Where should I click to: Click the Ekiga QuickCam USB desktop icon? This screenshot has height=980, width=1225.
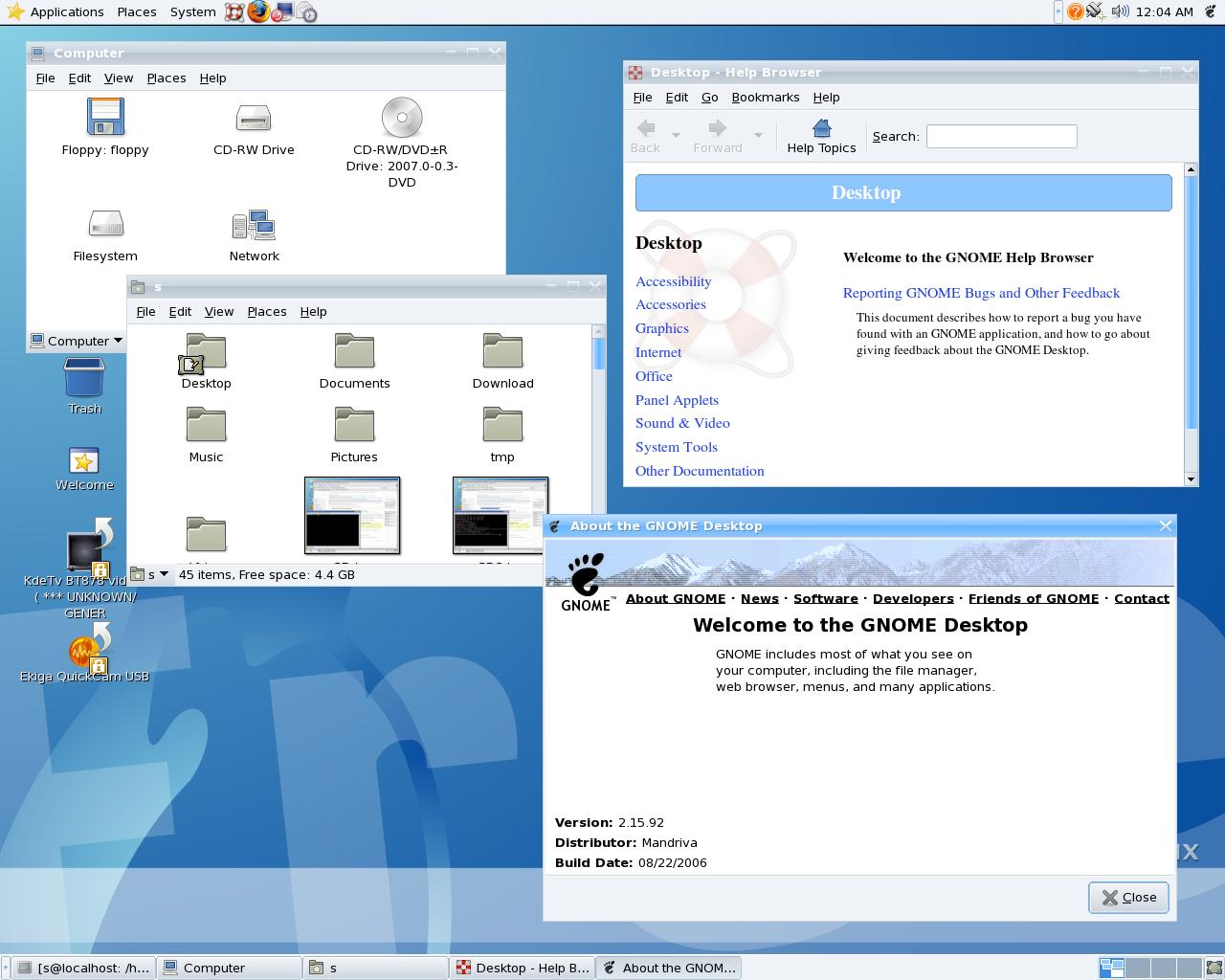[90, 649]
